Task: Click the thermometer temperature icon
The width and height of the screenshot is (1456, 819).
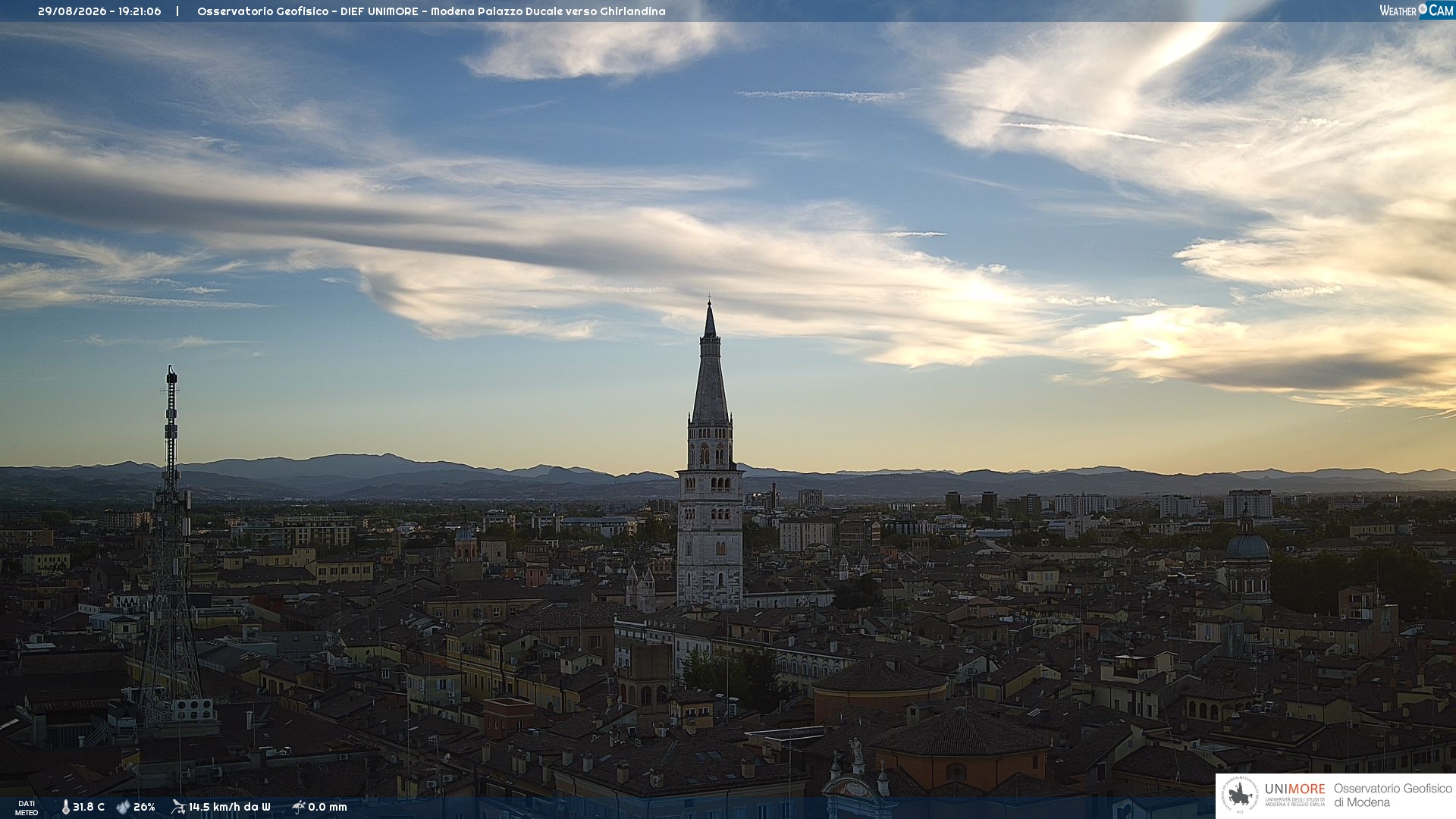Action: click(65, 807)
